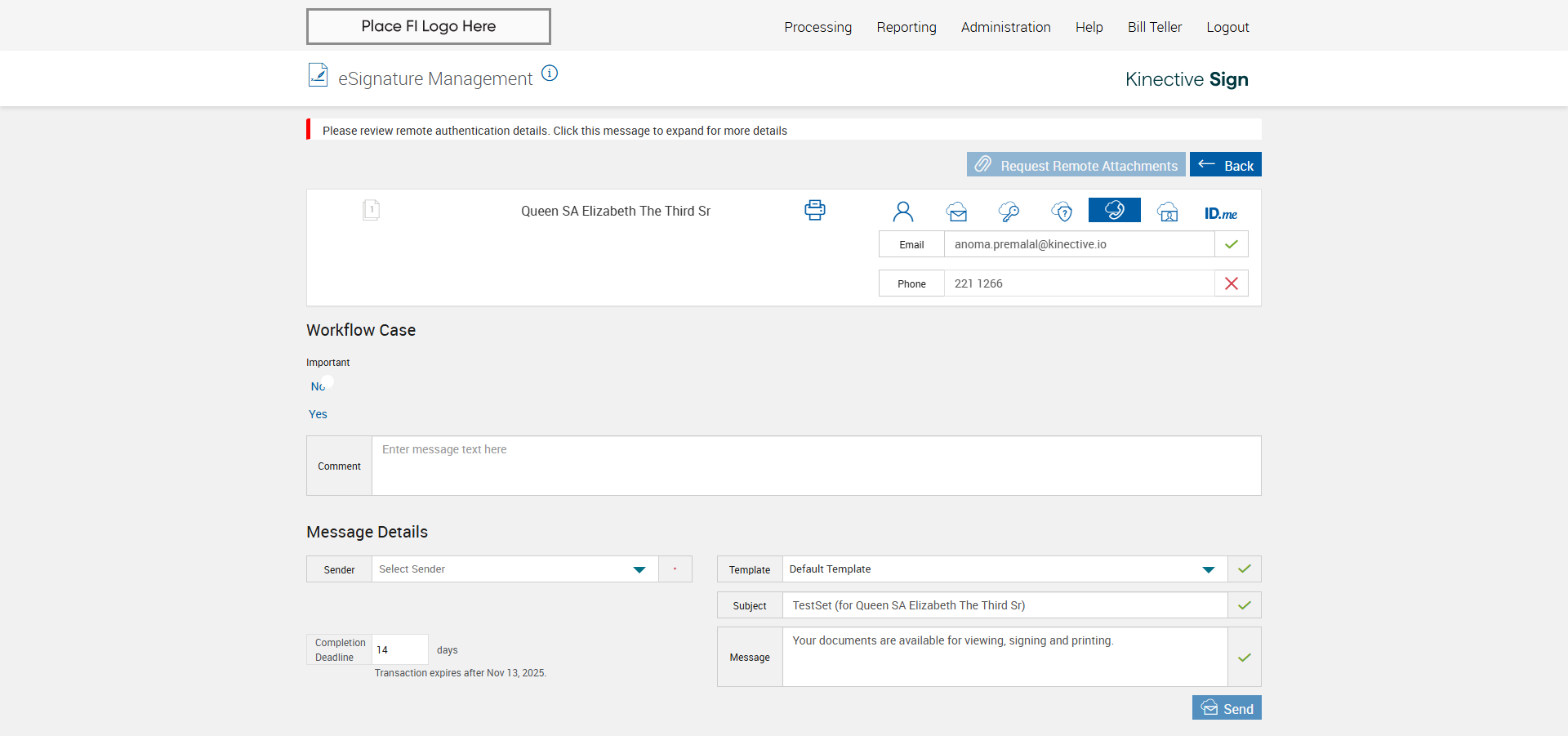Set Important to No
The height and width of the screenshot is (736, 1568).
click(317, 386)
